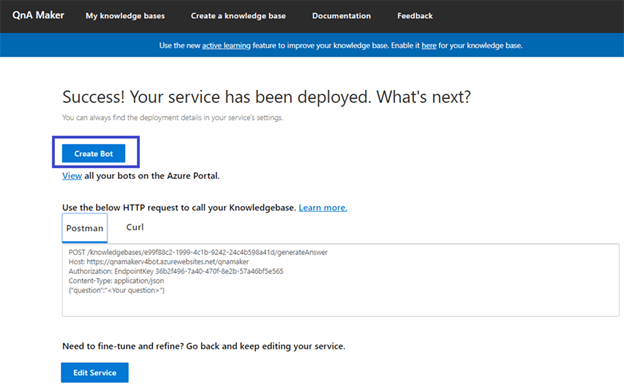Follow the active learning link in banner
624x386 pixels.
(x=226, y=45)
